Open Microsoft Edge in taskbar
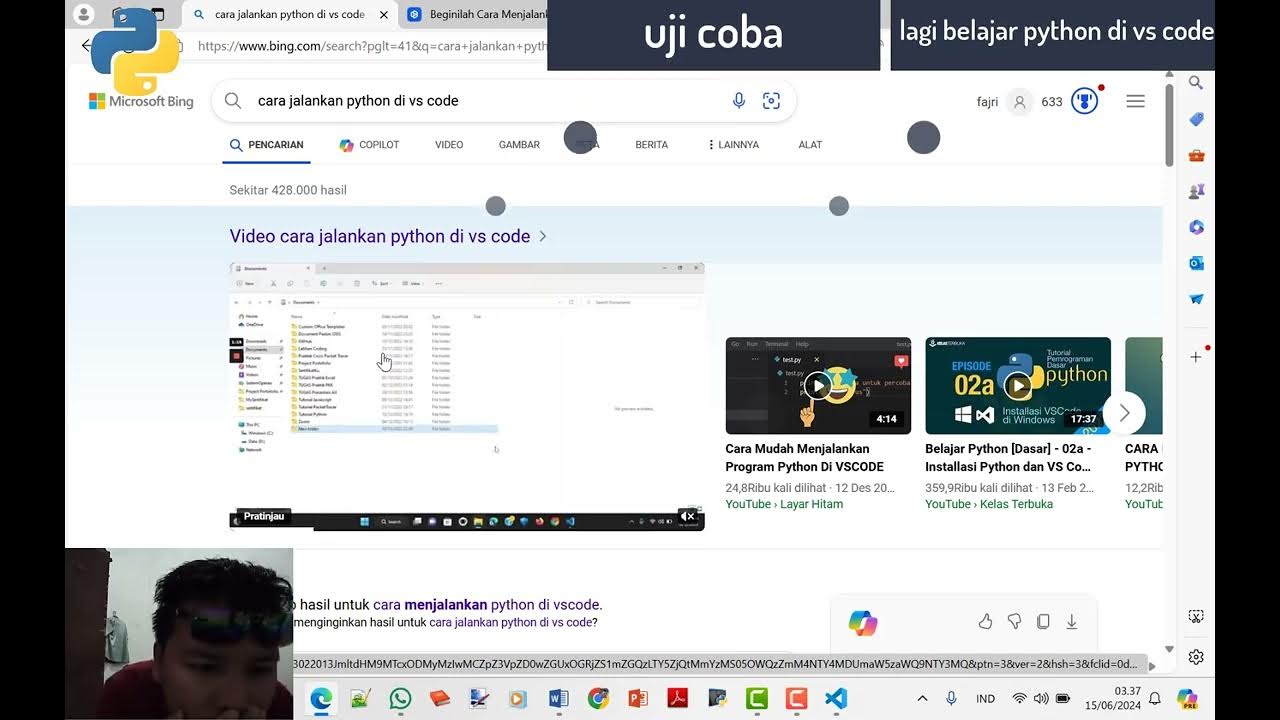Viewport: 1280px width, 720px height. (321, 698)
